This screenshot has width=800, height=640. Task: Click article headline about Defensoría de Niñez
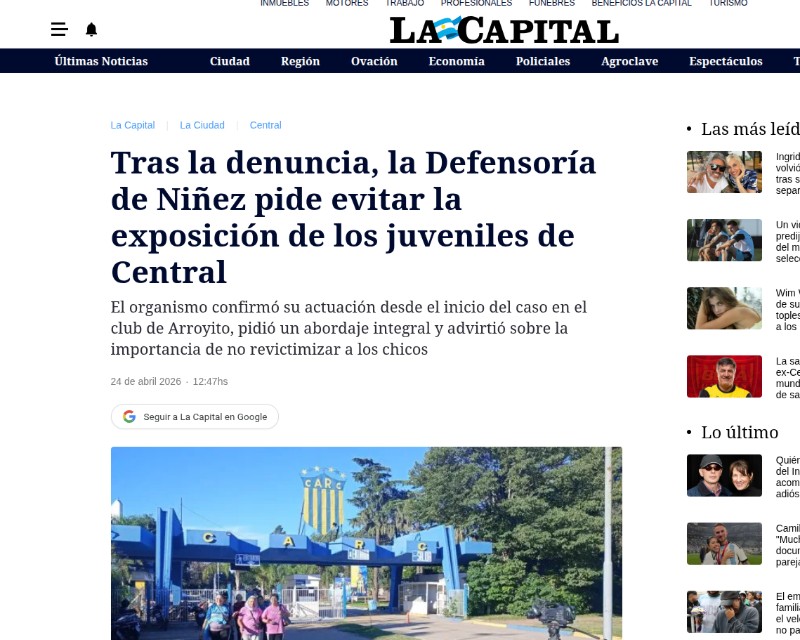[353, 217]
